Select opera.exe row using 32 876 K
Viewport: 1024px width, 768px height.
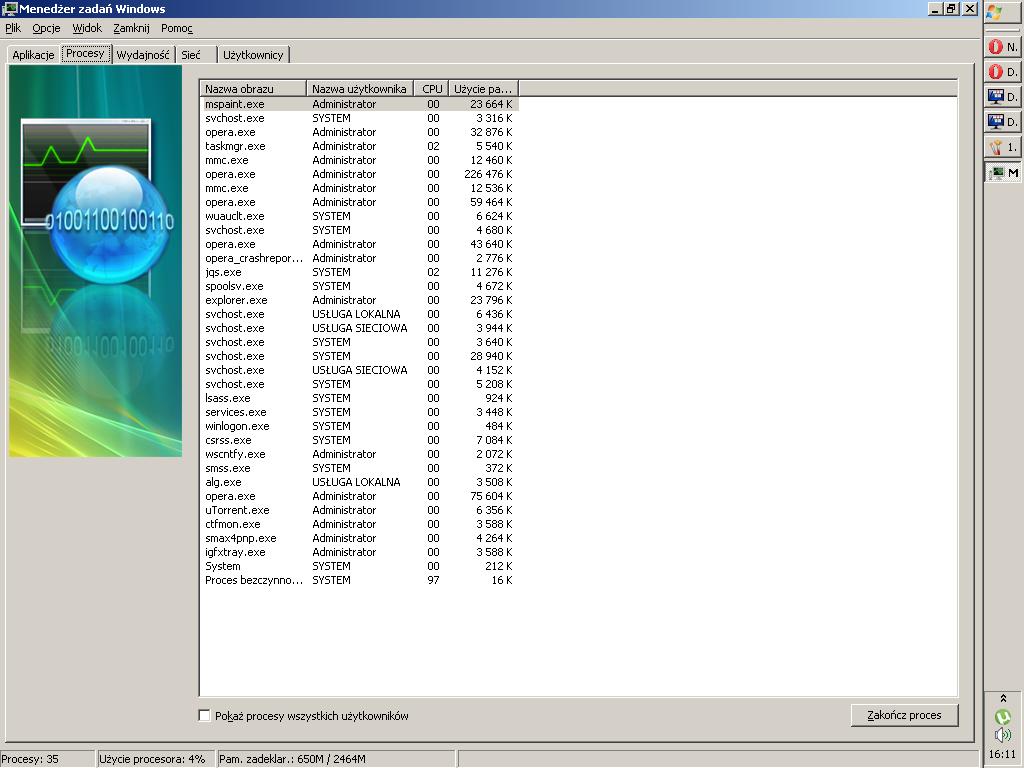point(359,132)
